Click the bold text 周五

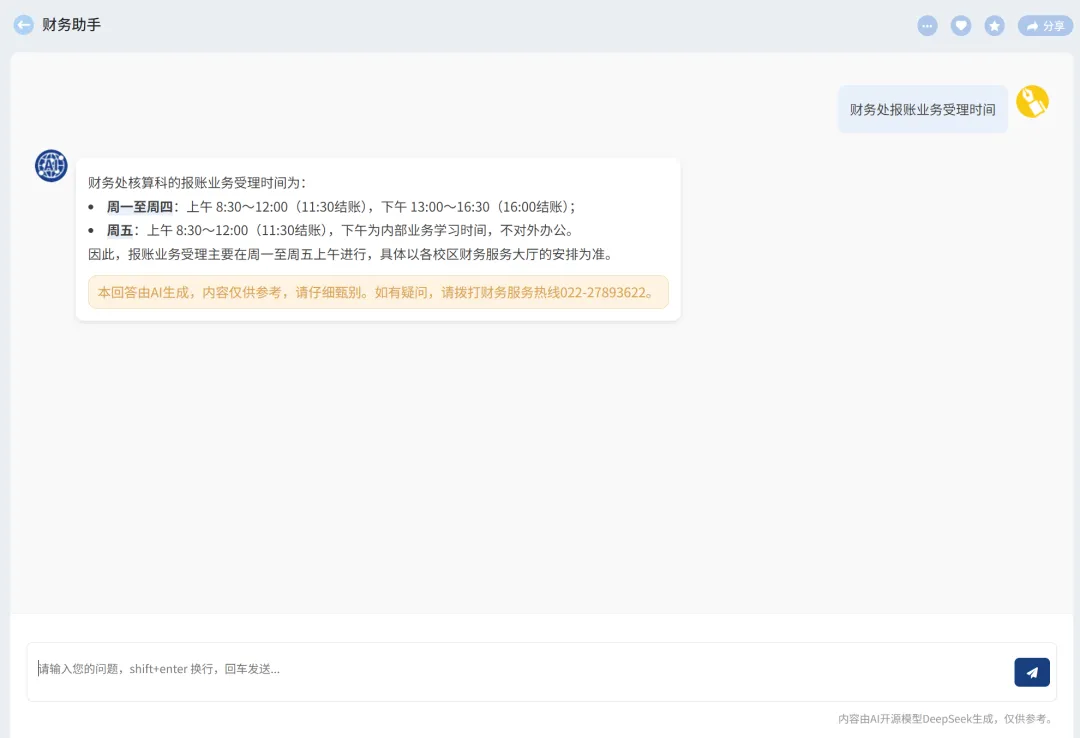[x=120, y=230]
